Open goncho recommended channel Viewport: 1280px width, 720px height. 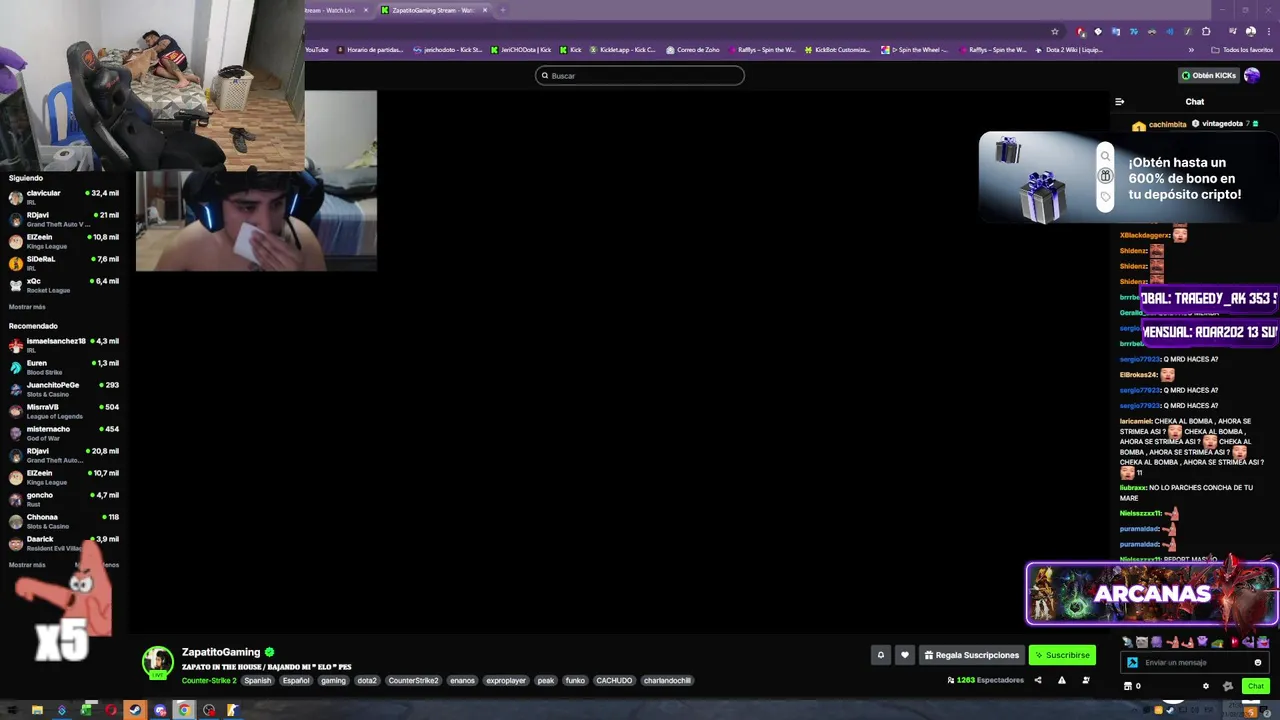click(x=64, y=499)
